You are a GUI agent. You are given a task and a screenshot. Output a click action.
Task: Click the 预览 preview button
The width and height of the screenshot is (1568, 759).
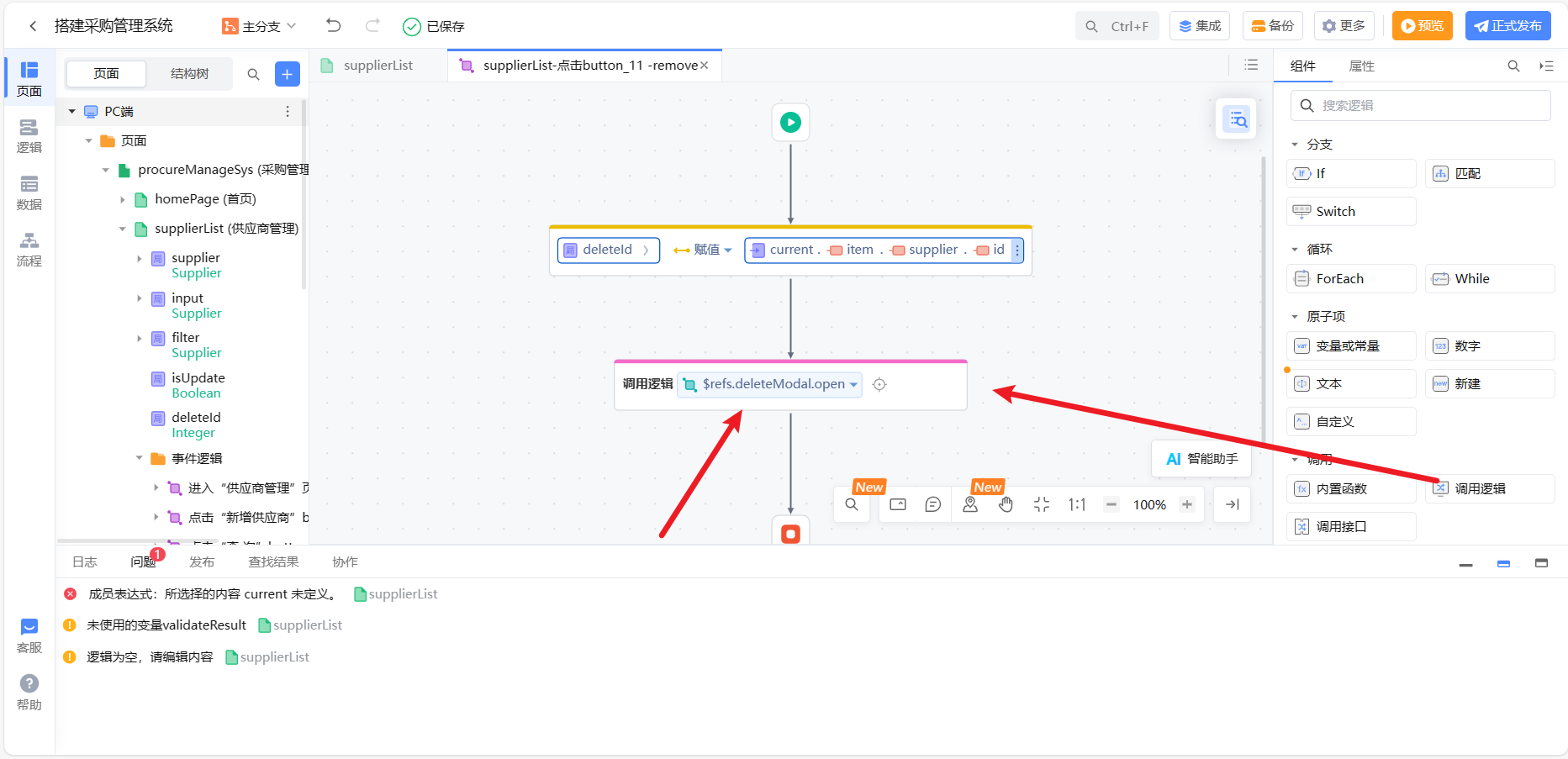pyautogui.click(x=1423, y=26)
